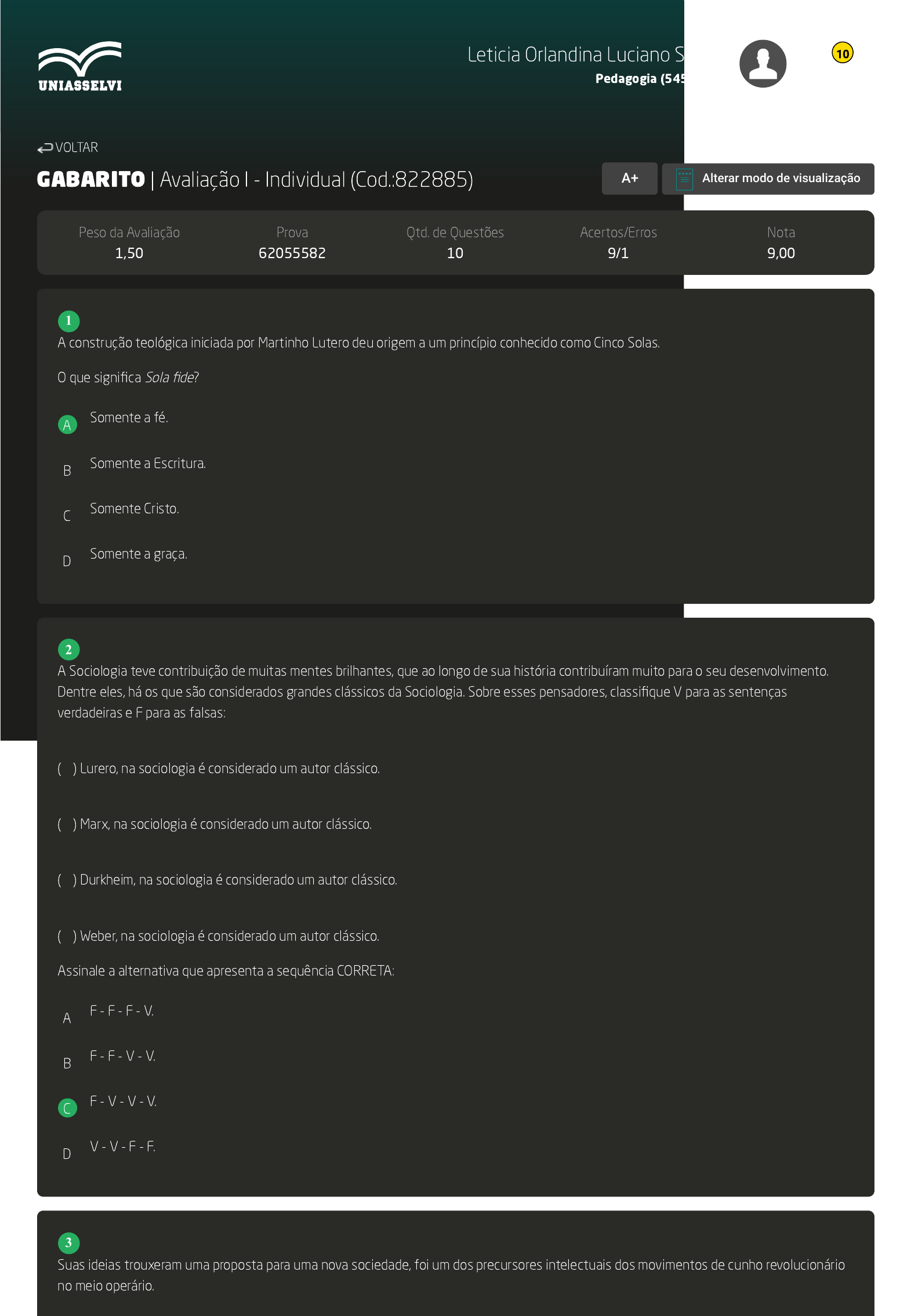The image size is (911, 1316).
Task: Click the green question 3 number badge
Action: [68, 1242]
